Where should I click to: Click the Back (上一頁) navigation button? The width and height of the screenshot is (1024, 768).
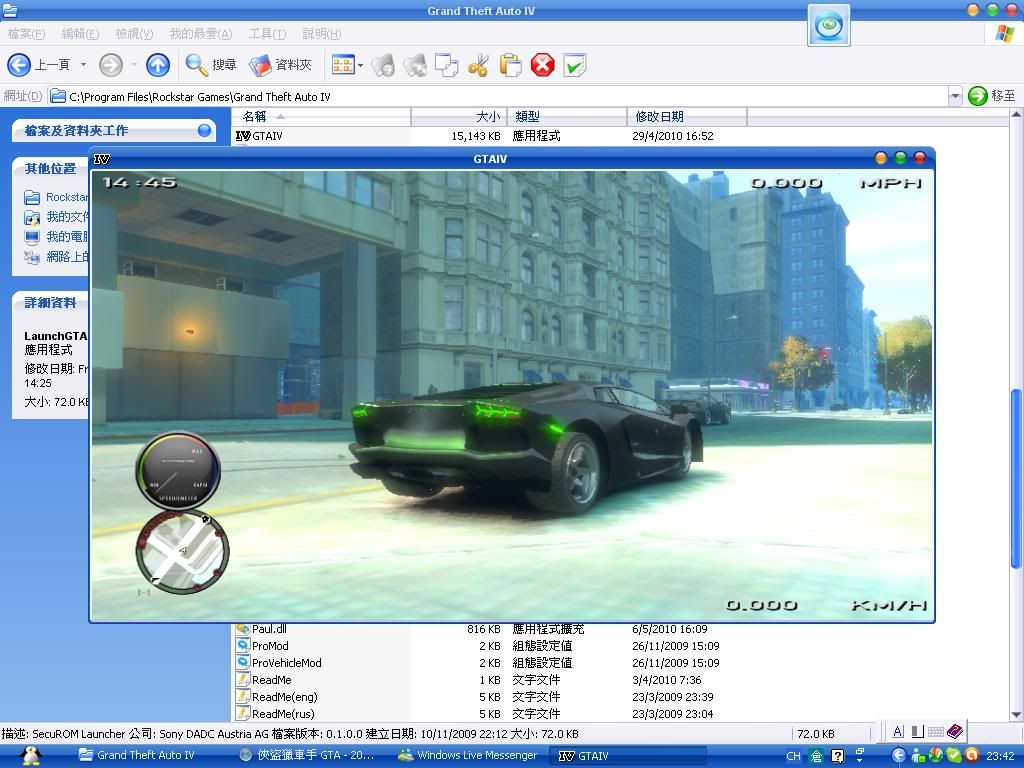(38, 65)
